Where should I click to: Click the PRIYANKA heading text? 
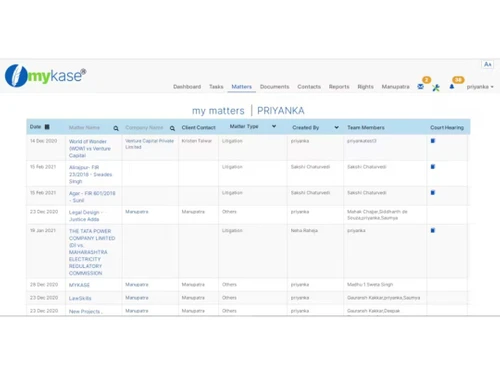pyautogui.click(x=281, y=111)
